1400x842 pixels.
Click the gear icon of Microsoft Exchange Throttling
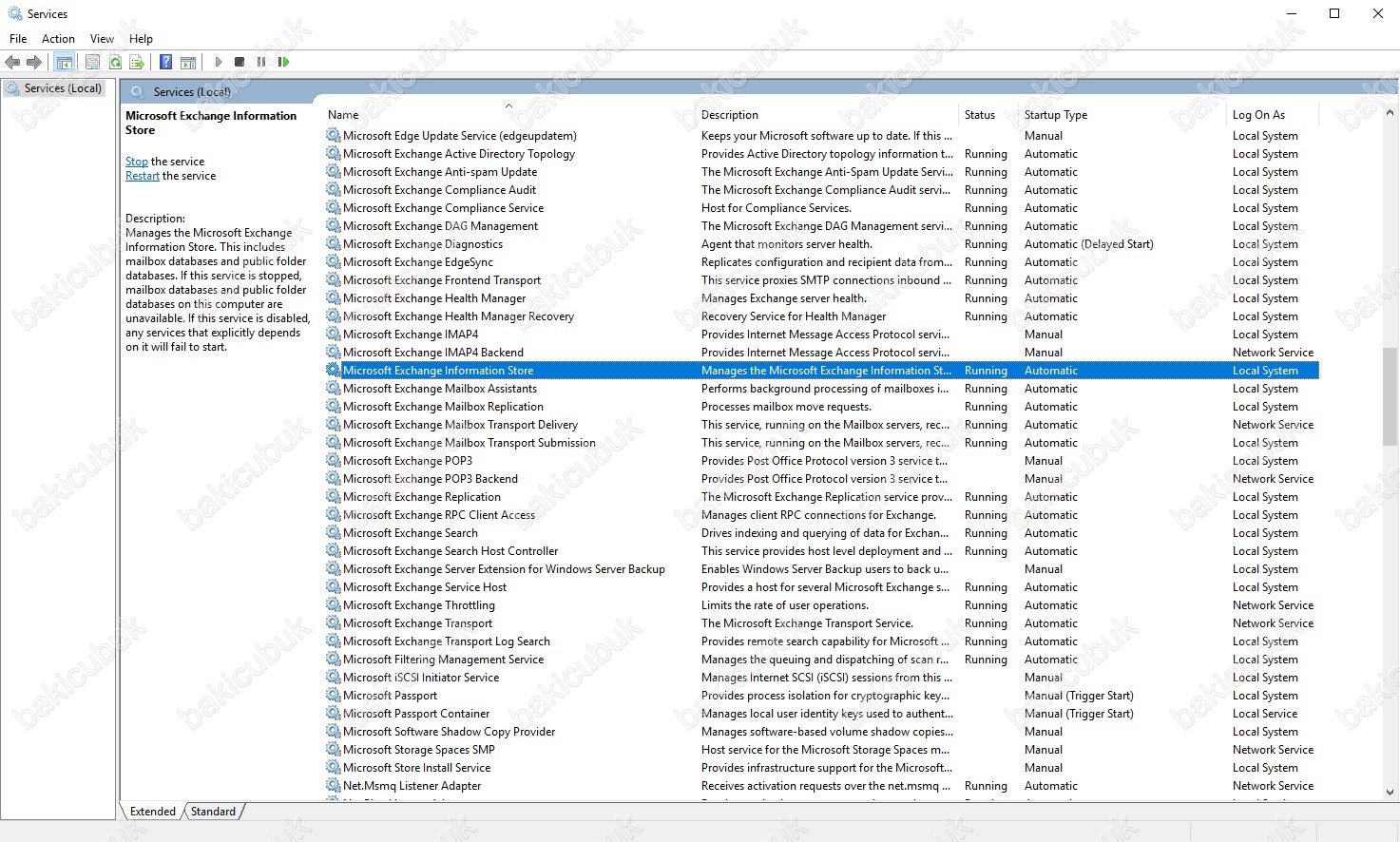tap(334, 605)
